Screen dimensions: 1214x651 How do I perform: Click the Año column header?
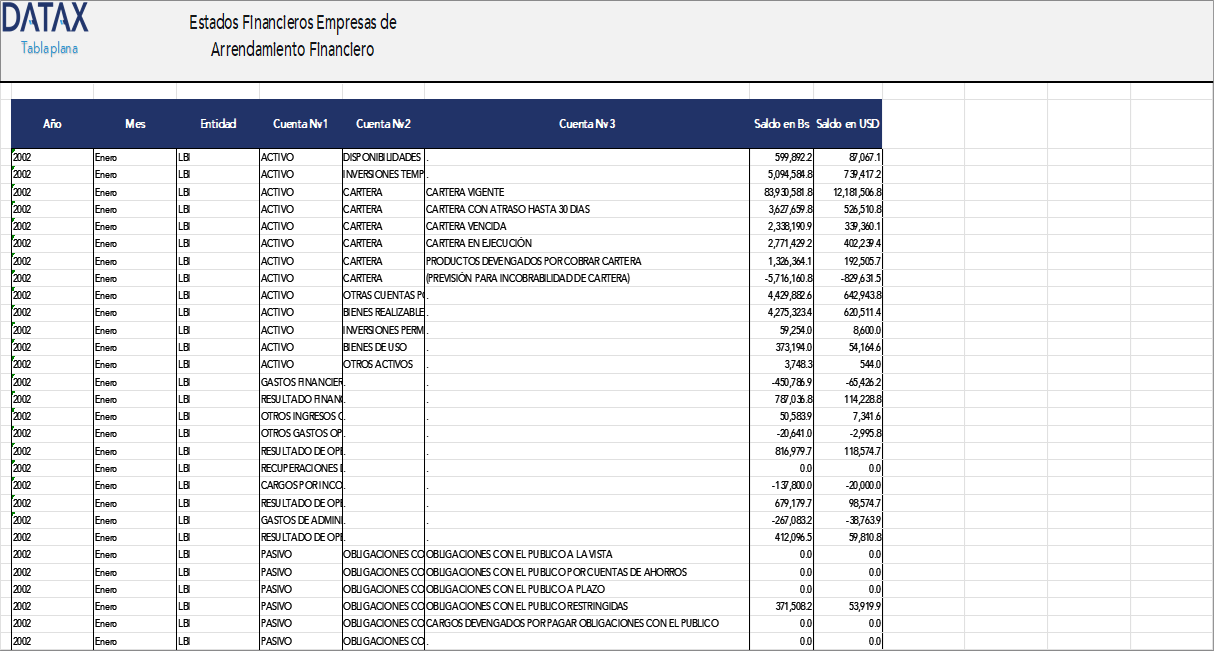[x=51, y=124]
